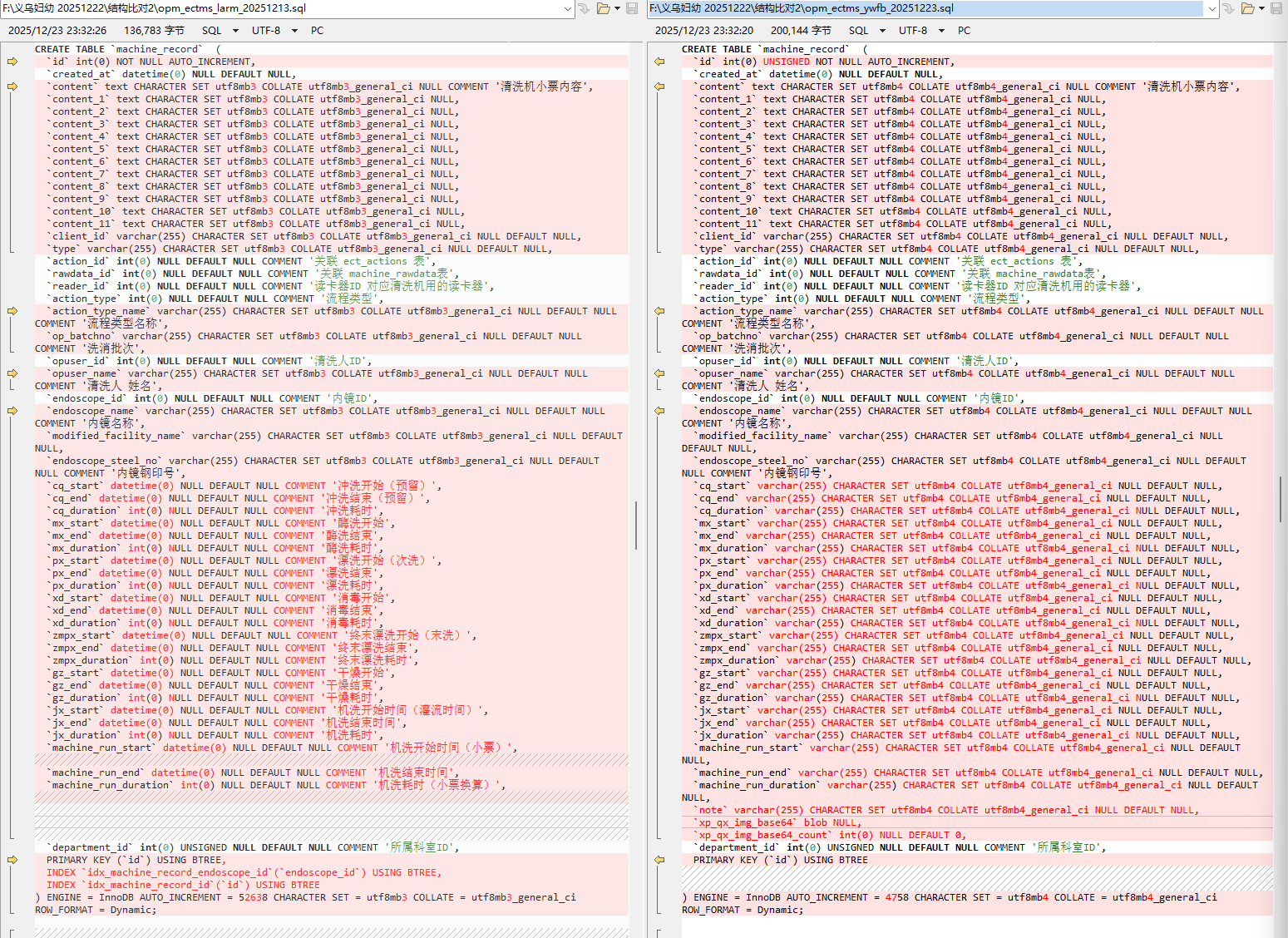Click the right pane recent-file arrow icon
This screenshot has width=1288, height=938.
coord(1228,8)
